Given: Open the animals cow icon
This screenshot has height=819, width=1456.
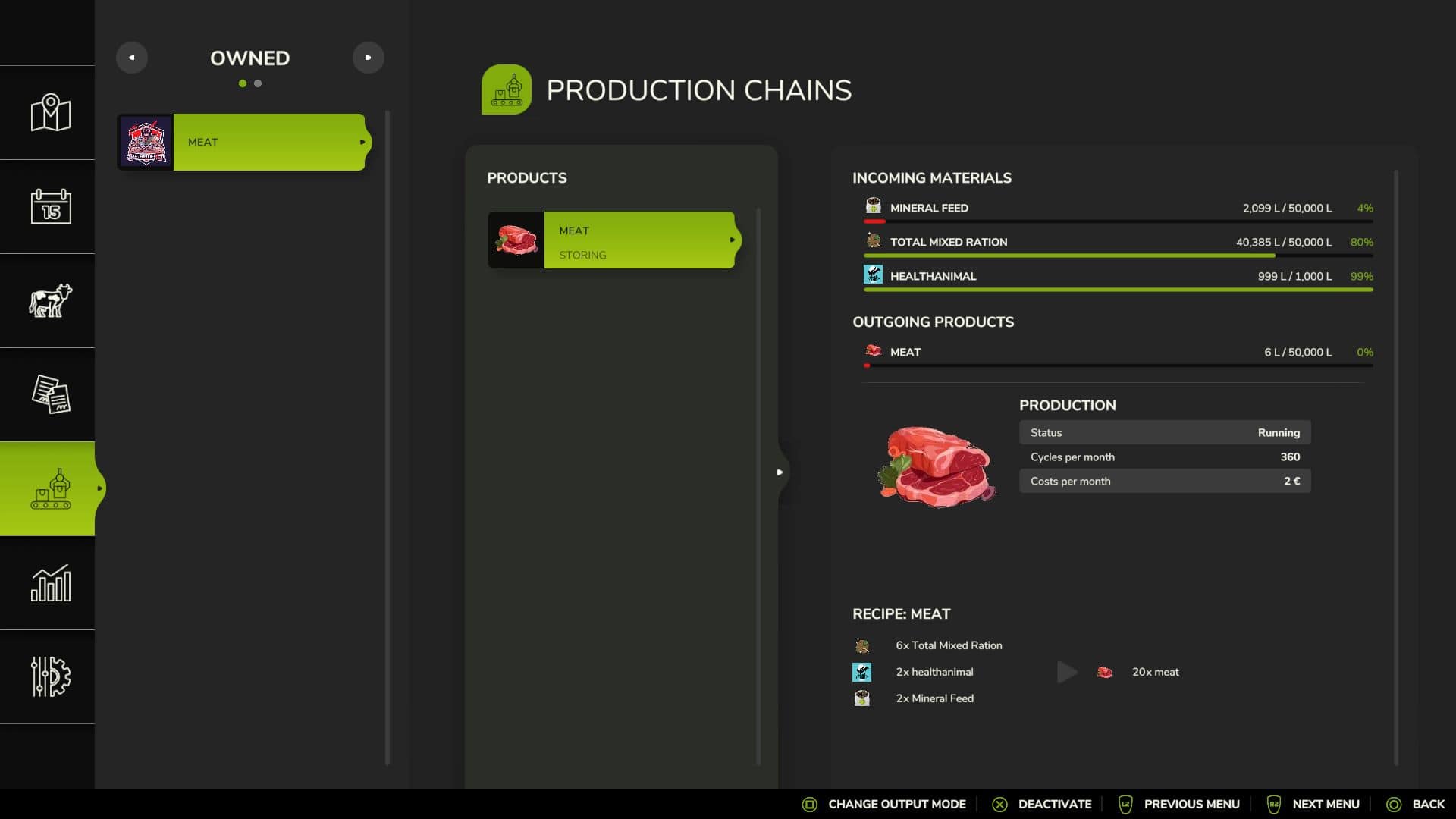Looking at the screenshot, I should click(x=50, y=300).
